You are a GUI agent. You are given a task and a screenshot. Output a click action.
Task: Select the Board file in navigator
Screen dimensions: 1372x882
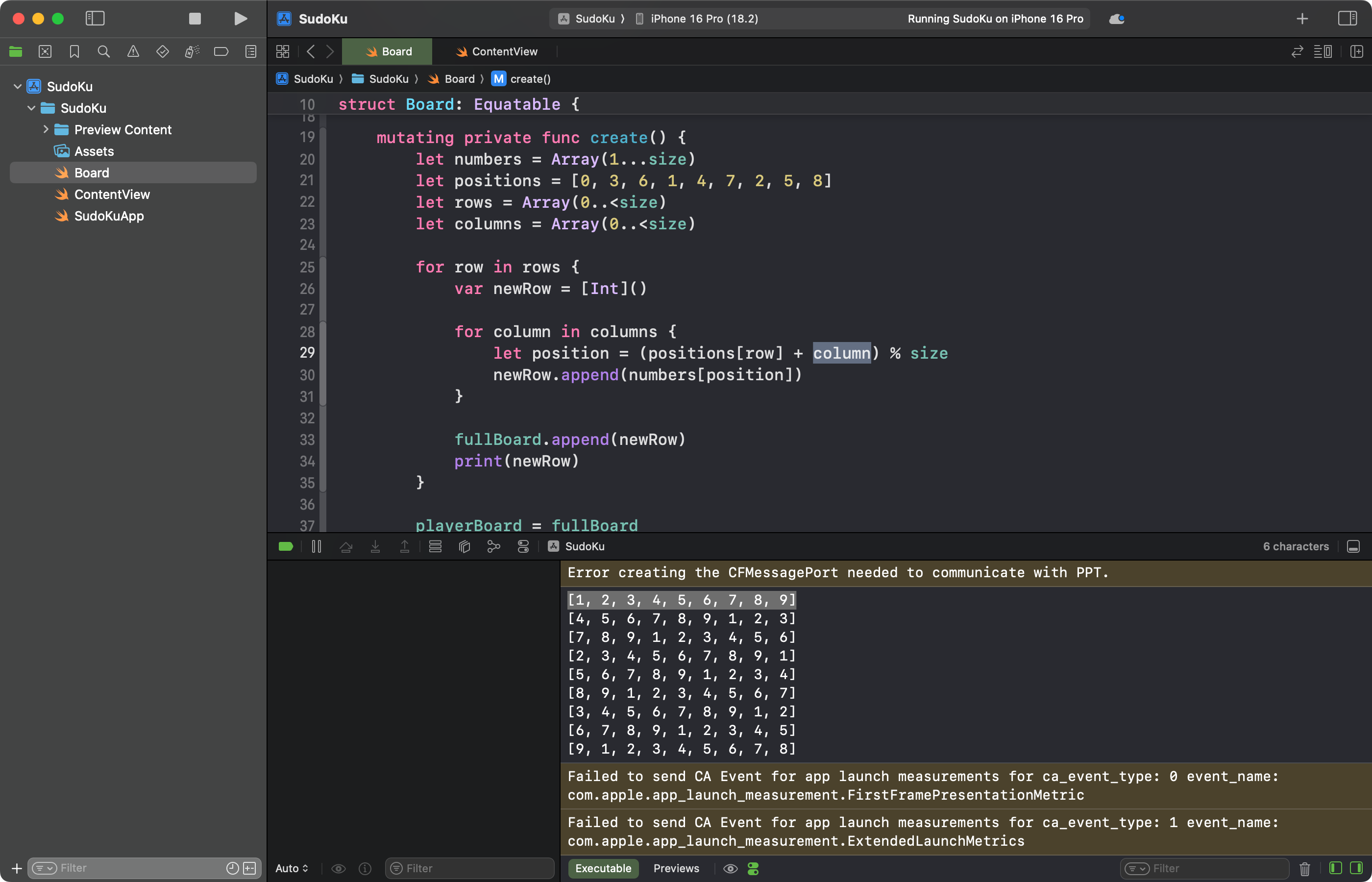pyautogui.click(x=133, y=173)
